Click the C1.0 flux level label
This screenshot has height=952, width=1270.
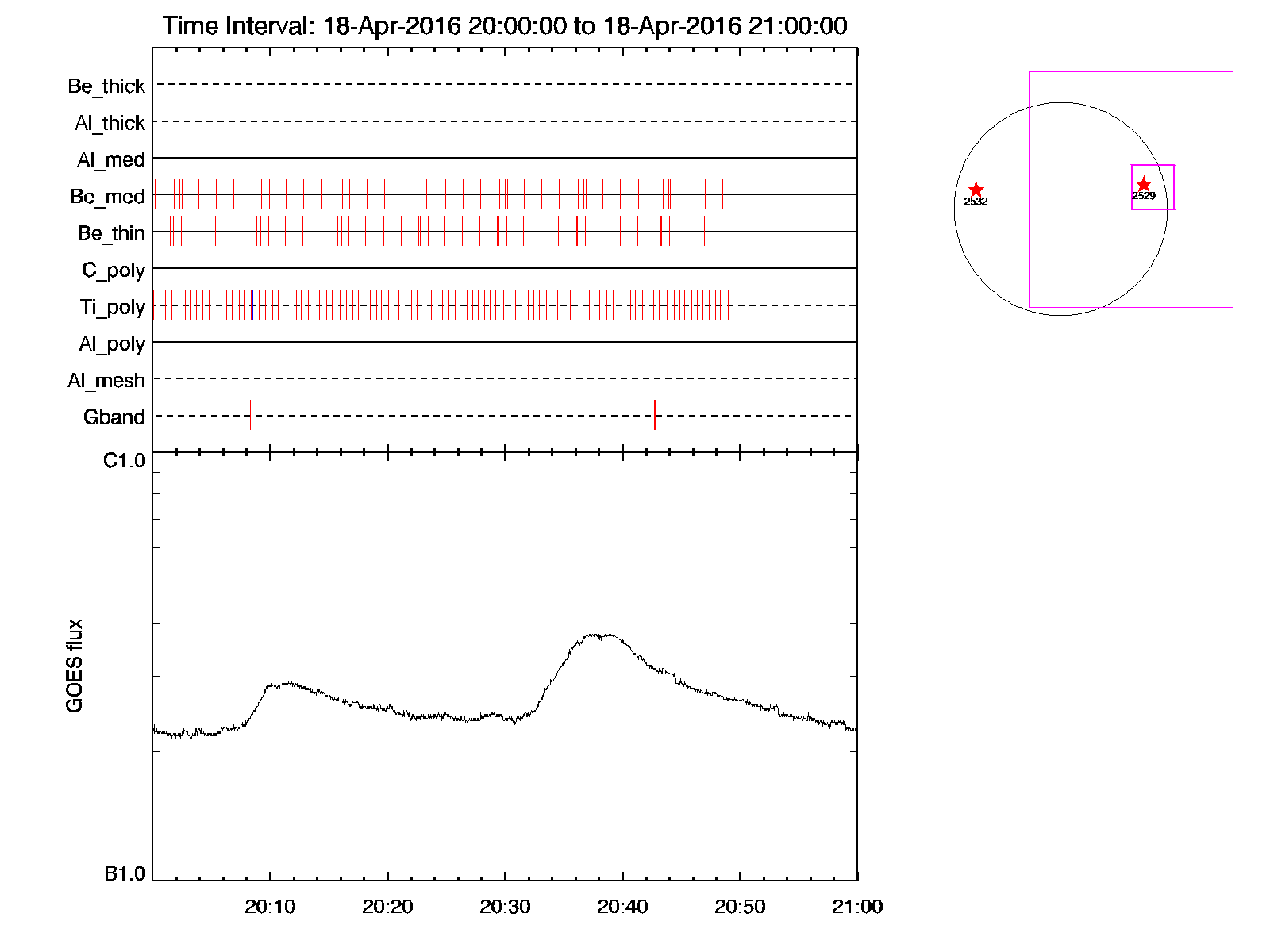(x=125, y=461)
